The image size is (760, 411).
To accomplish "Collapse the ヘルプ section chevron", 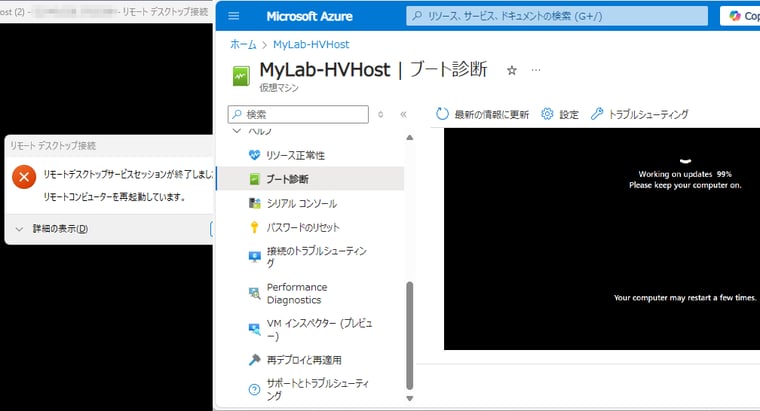I will point(237,131).
